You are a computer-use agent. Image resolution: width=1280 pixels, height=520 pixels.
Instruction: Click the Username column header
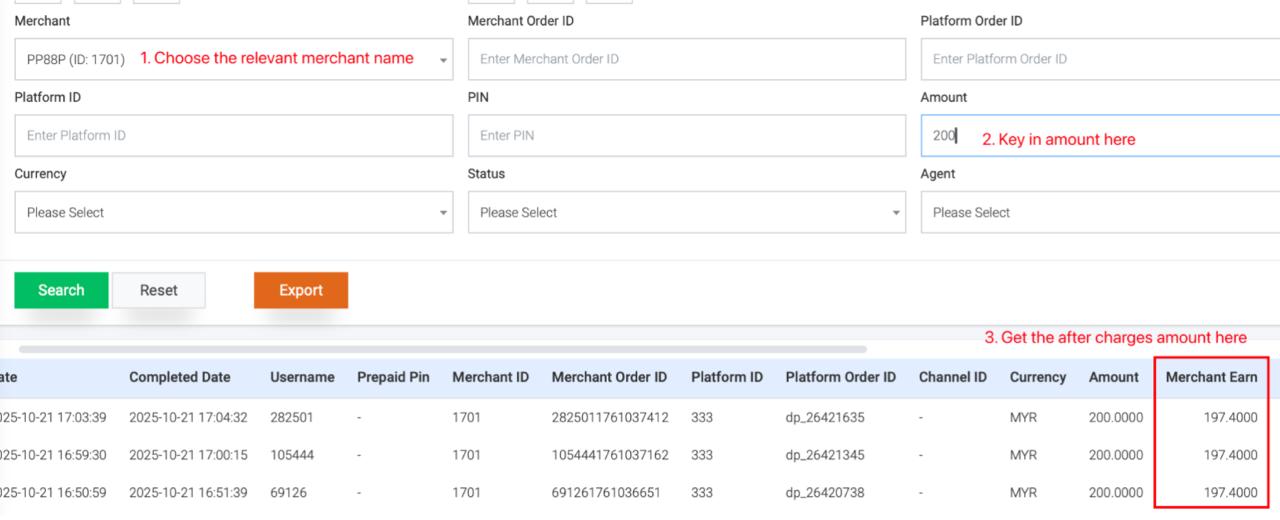tap(302, 377)
